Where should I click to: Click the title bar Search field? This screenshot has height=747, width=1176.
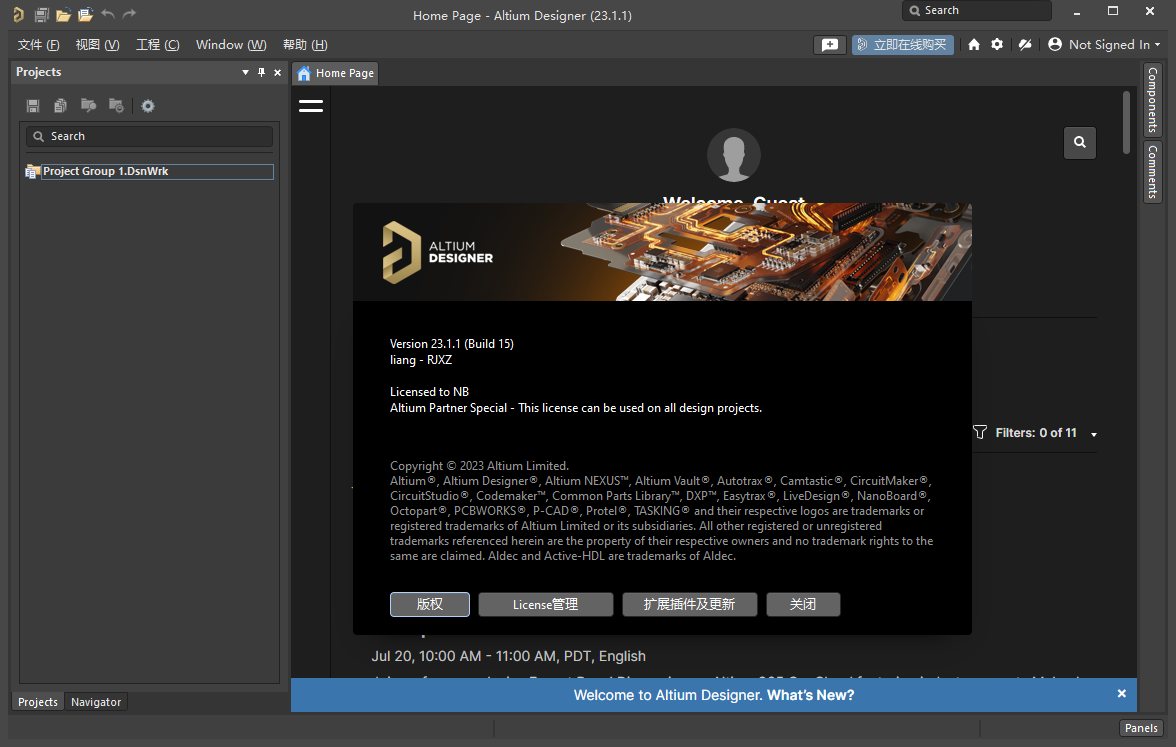976,10
